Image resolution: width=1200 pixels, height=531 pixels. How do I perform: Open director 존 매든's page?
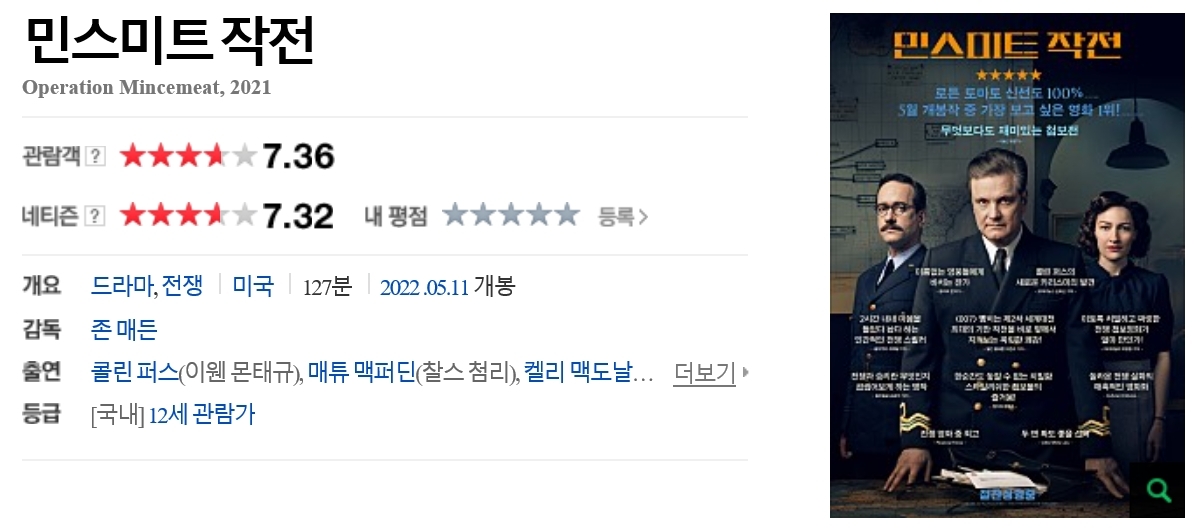click(x=124, y=329)
